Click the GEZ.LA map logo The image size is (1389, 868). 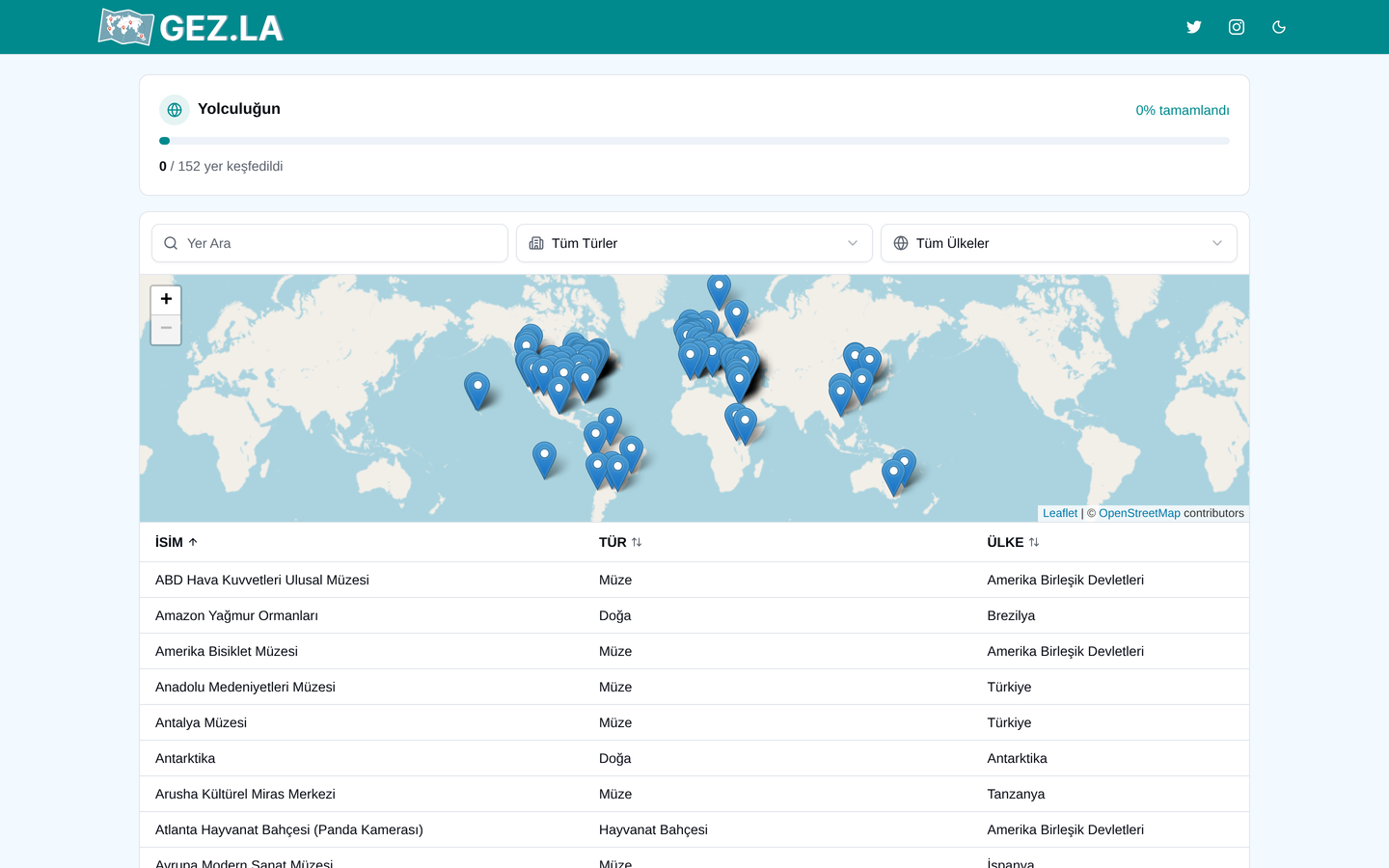[191, 27]
